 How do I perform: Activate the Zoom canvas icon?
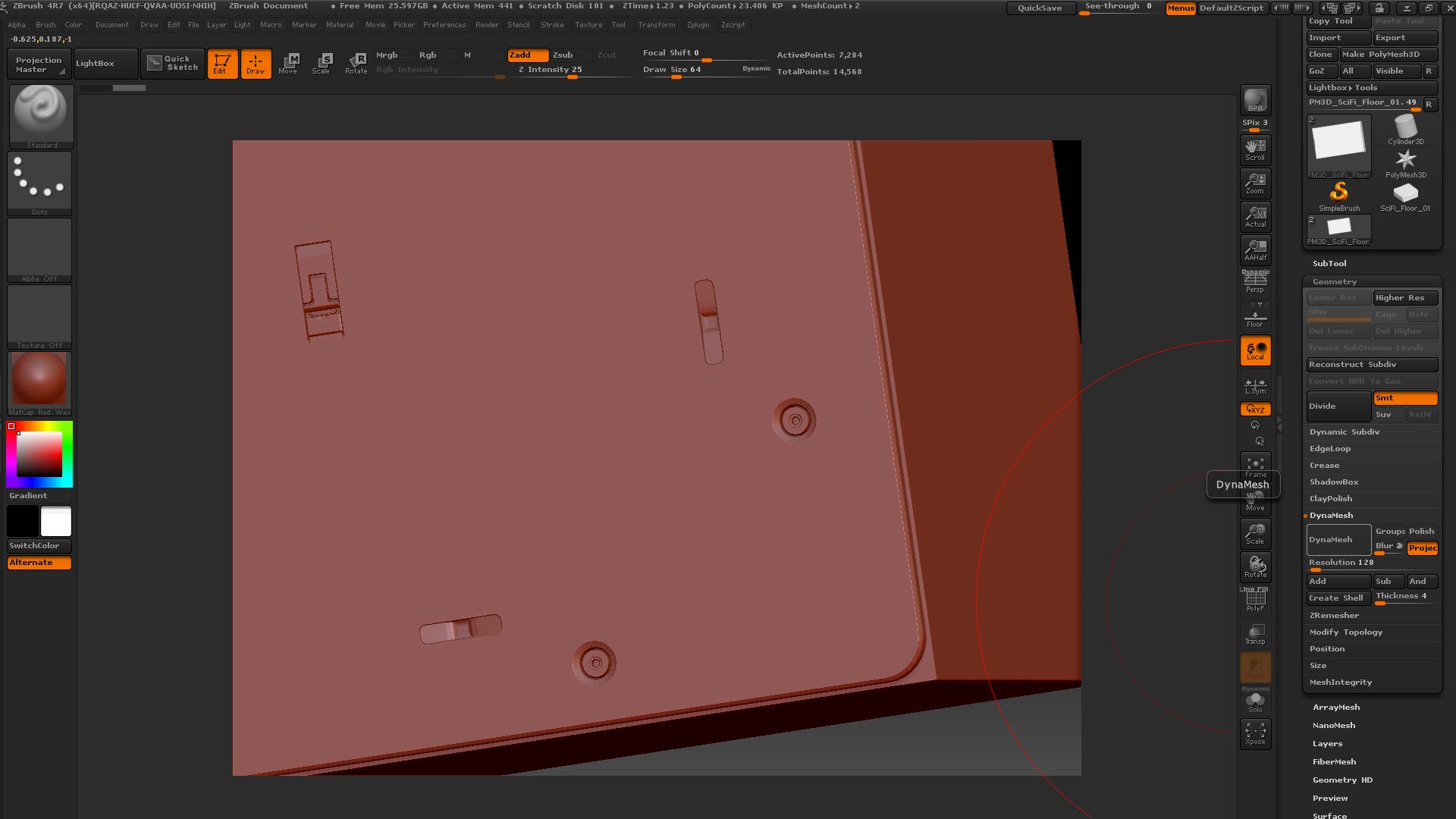tap(1255, 182)
